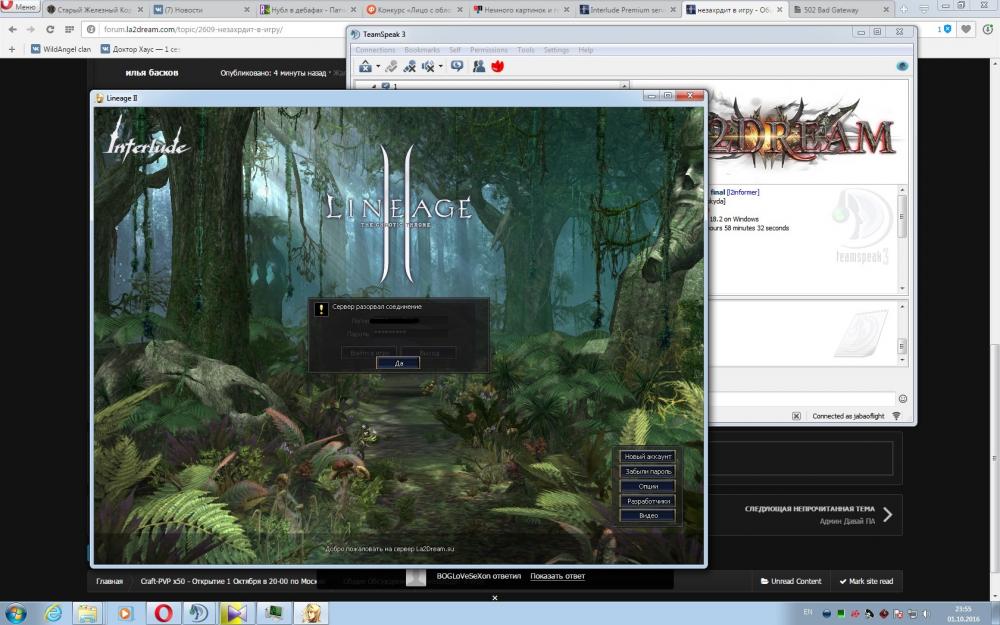
Task: Click the TeamSpeak emoji smiley icon
Action: 903,399
